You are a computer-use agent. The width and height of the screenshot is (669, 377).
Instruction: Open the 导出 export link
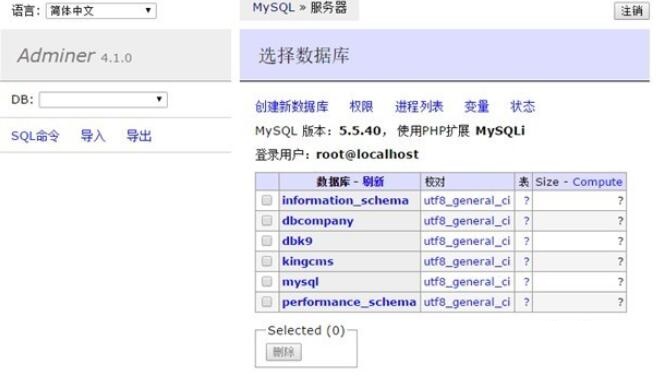pos(139,136)
